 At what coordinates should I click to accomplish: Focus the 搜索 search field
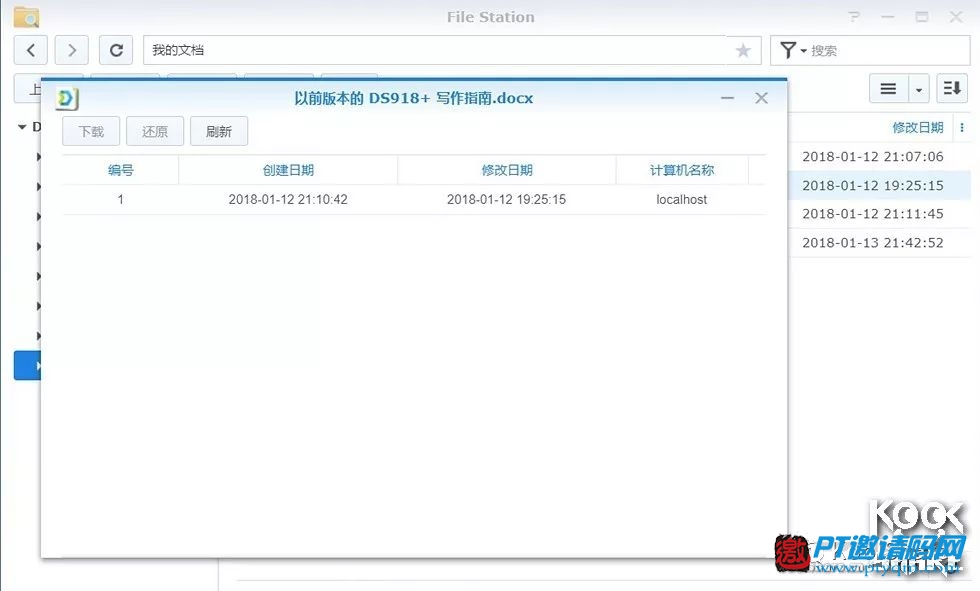coord(888,50)
